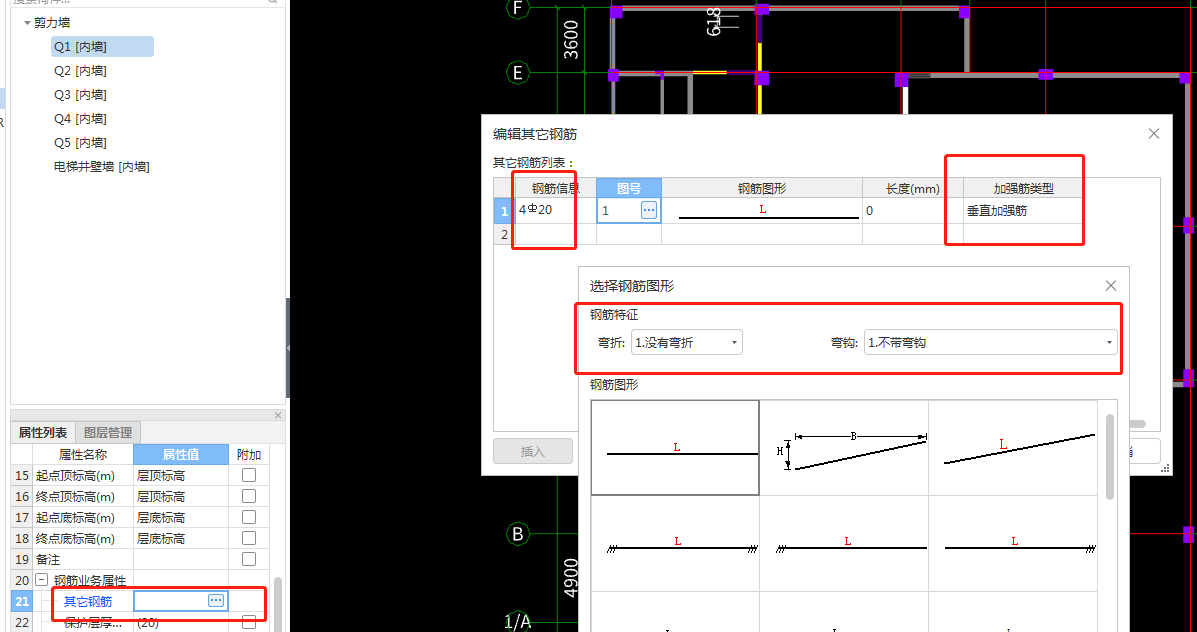
Task: Click the 钢筋信息 column header
Action: click(x=556, y=189)
